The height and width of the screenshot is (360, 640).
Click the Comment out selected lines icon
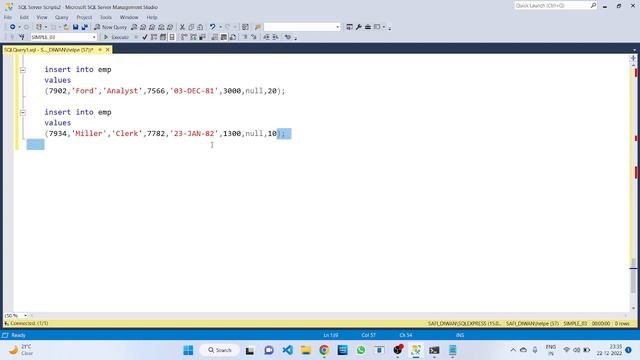point(245,37)
